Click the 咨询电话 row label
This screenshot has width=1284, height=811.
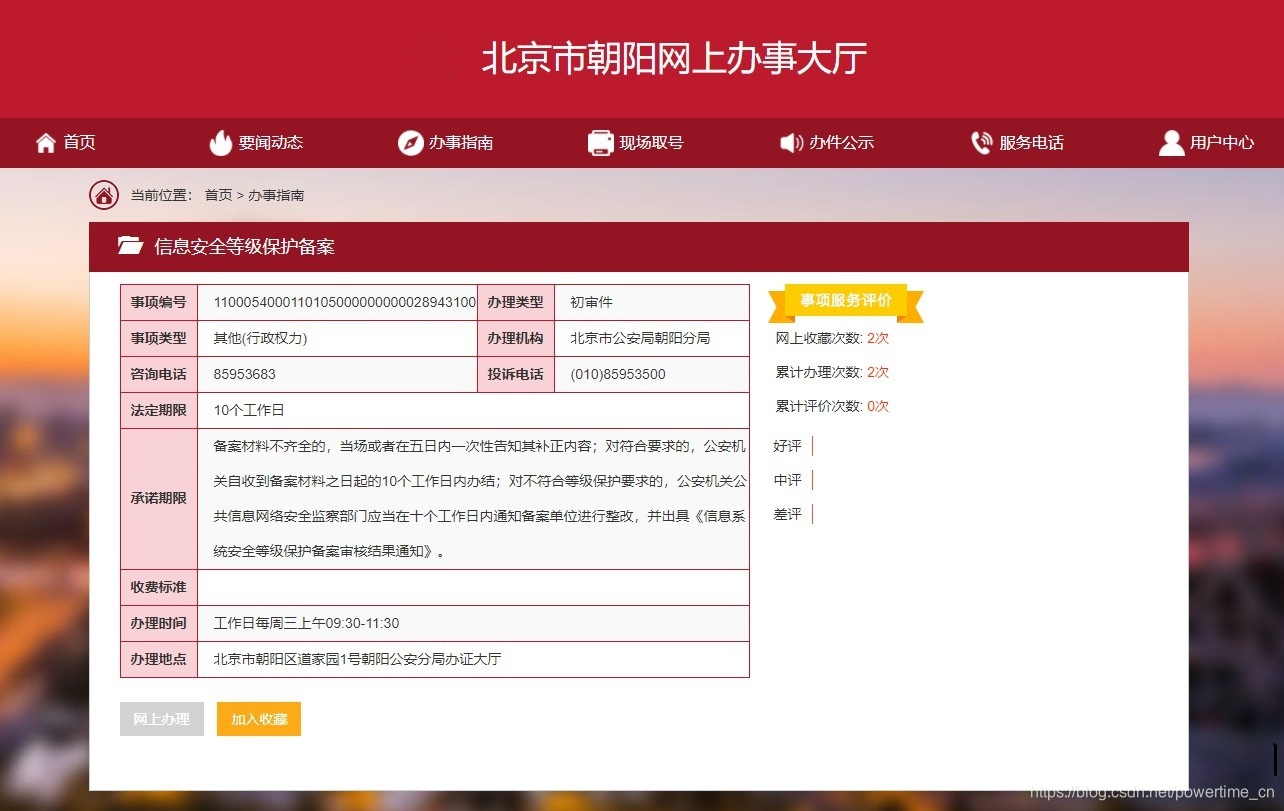[158, 375]
